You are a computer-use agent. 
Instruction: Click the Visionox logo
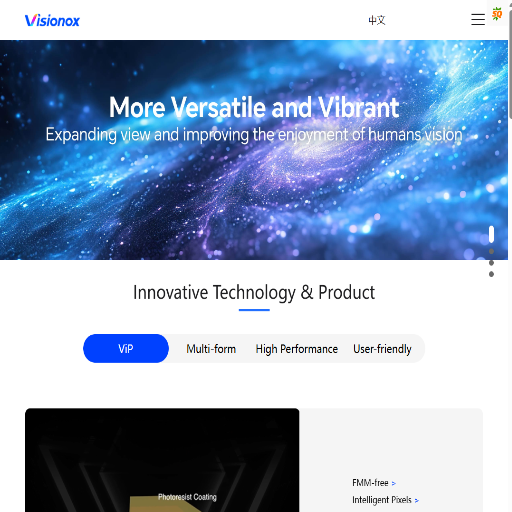tap(52, 21)
